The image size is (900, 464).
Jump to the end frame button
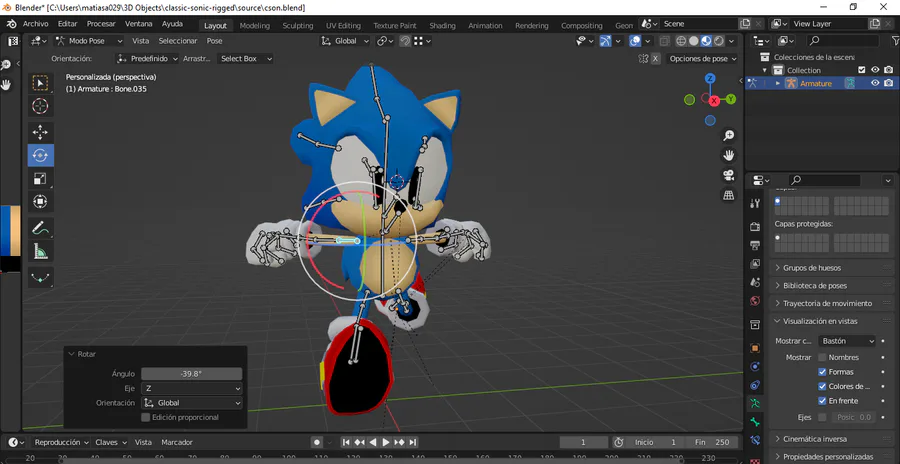413,442
